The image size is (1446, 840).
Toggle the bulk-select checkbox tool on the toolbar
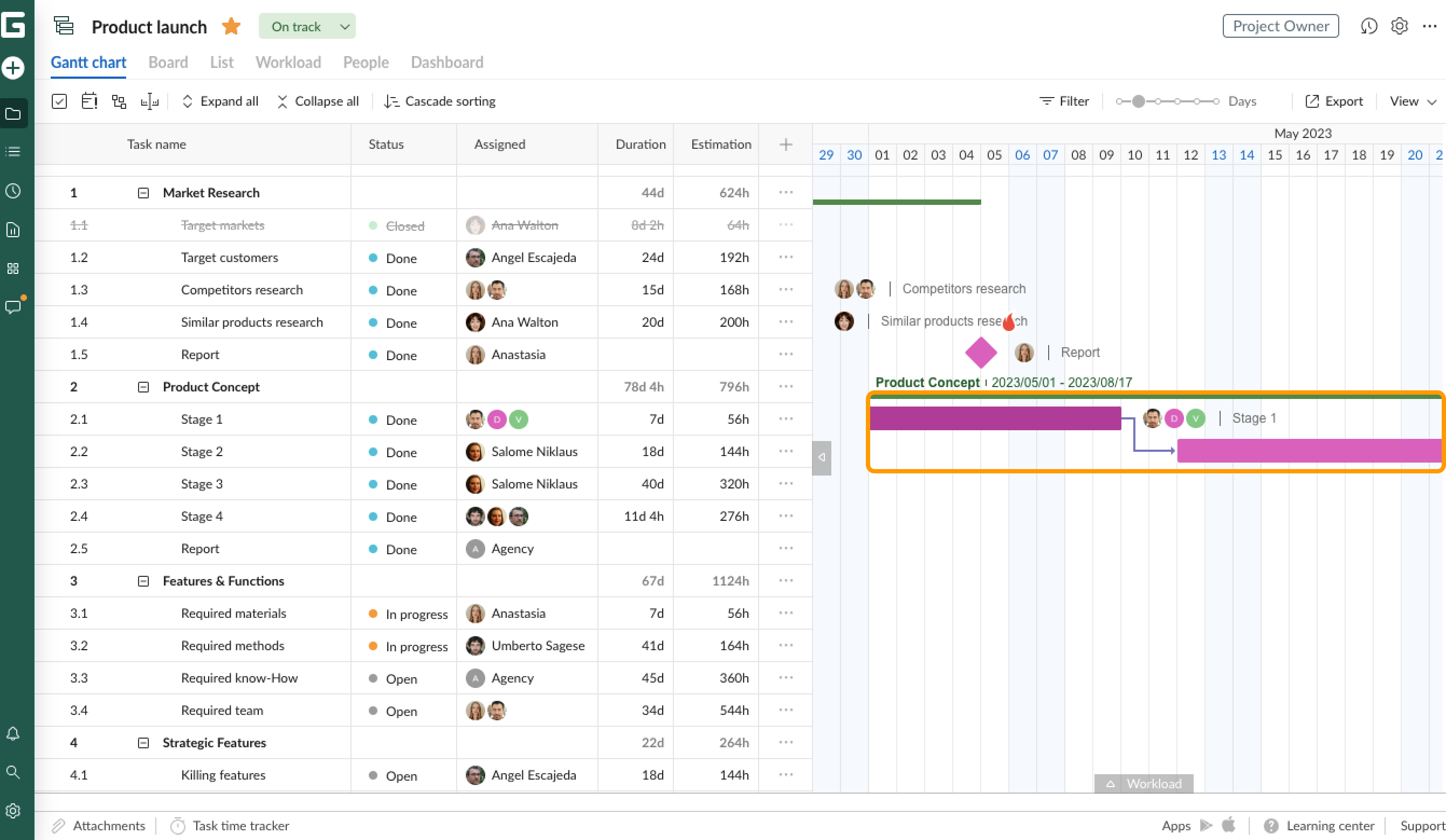pos(59,100)
